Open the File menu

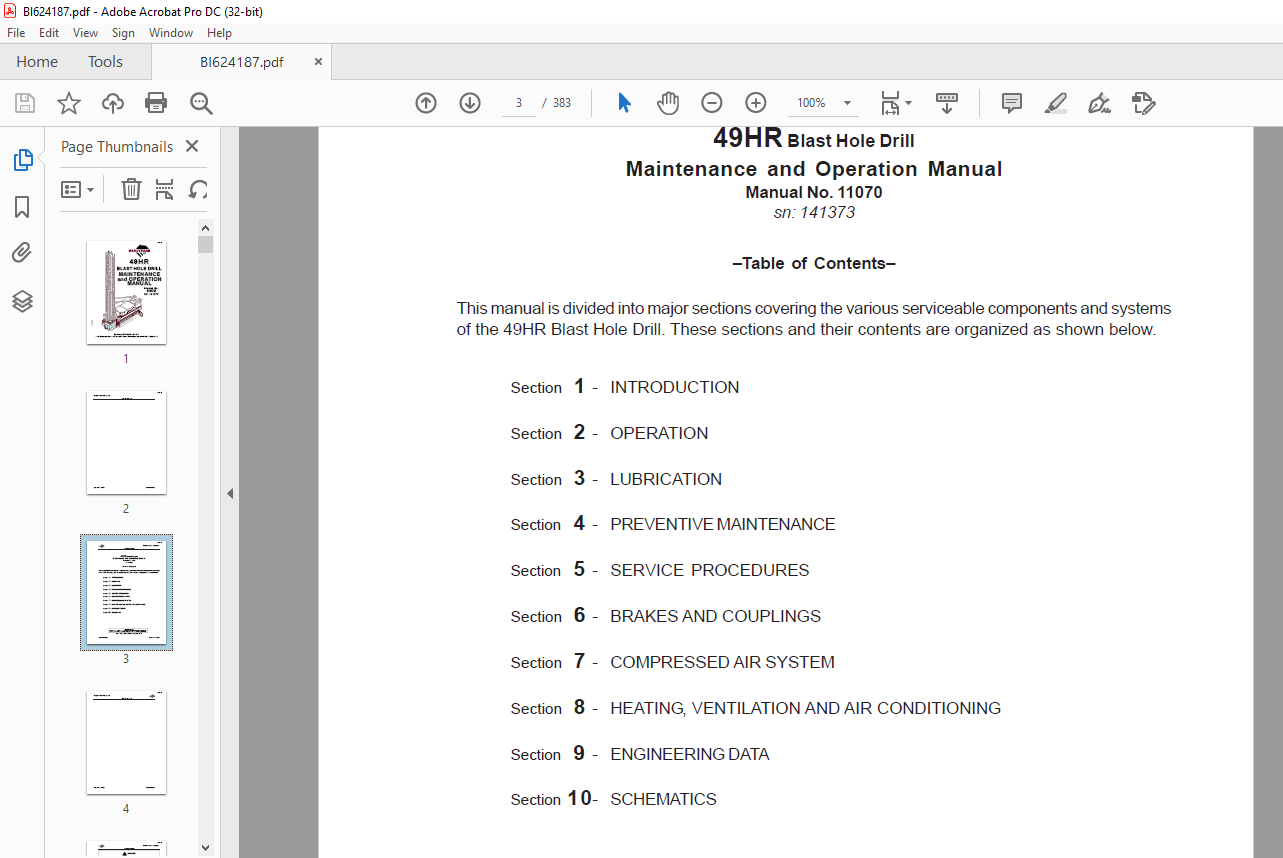pyautogui.click(x=16, y=33)
